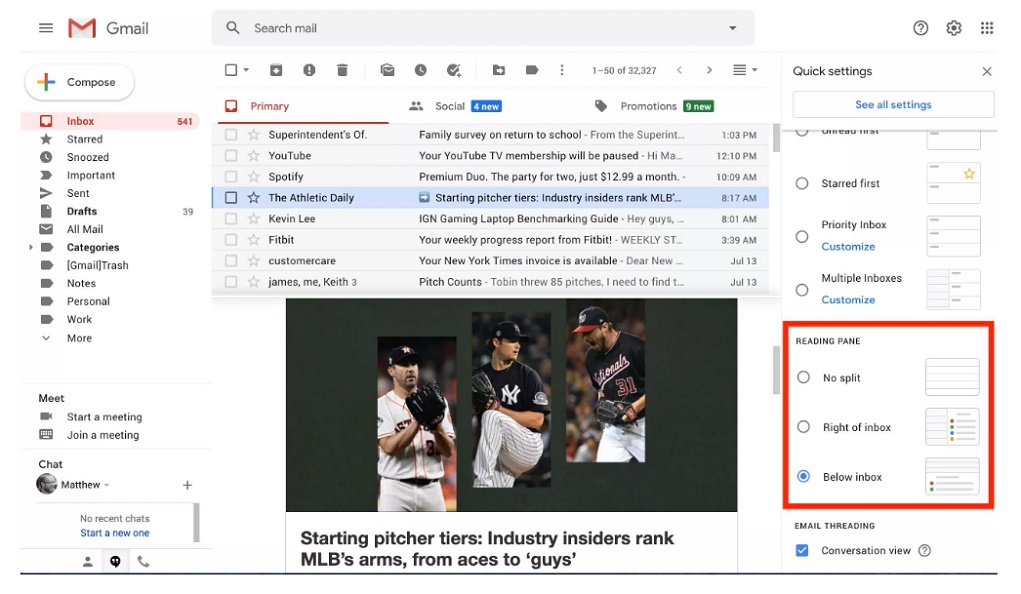Click the Archive icon in toolbar
The width and height of the screenshot is (1021, 594).
(x=276, y=70)
